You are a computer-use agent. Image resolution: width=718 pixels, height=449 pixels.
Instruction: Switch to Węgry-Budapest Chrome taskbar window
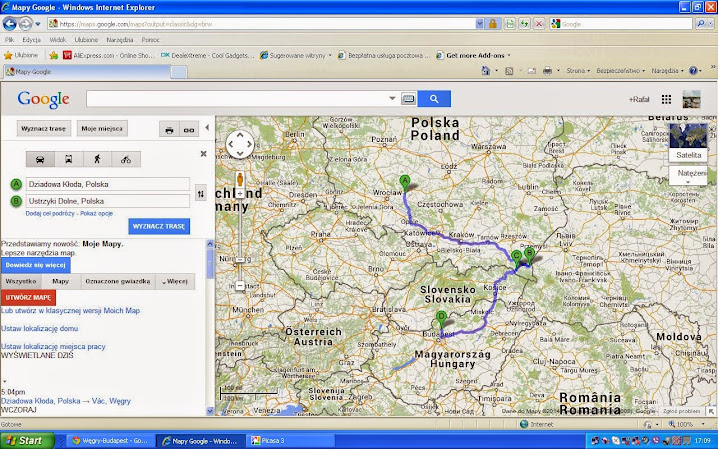tap(110, 441)
